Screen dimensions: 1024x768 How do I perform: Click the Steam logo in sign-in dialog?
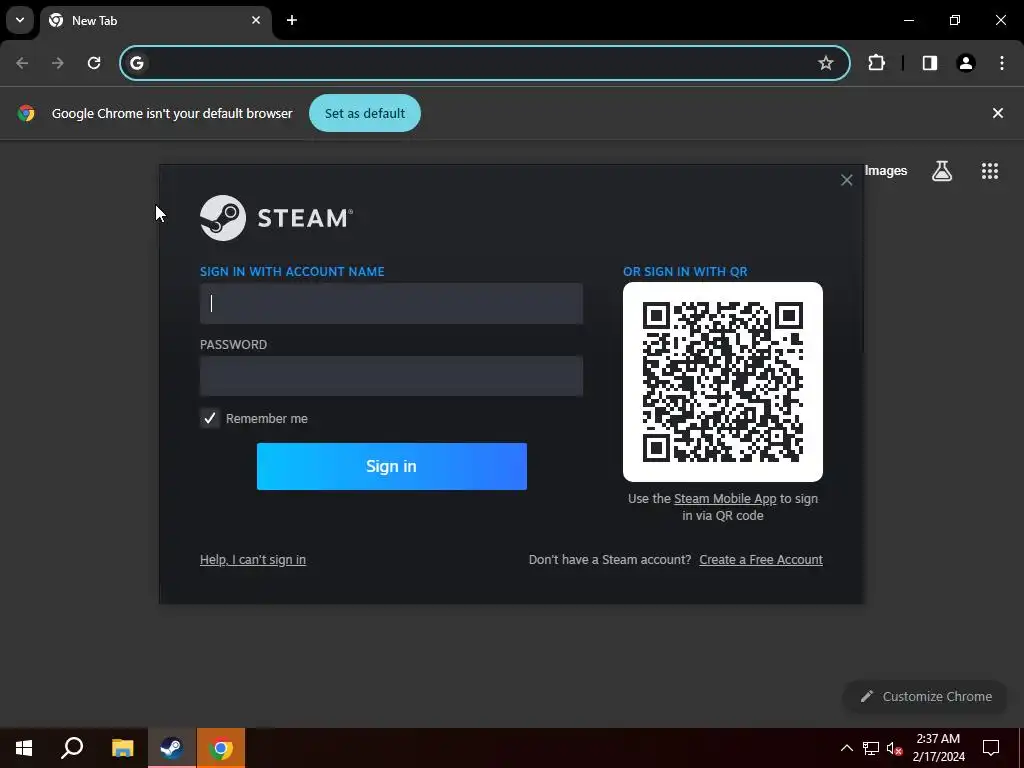click(x=276, y=218)
